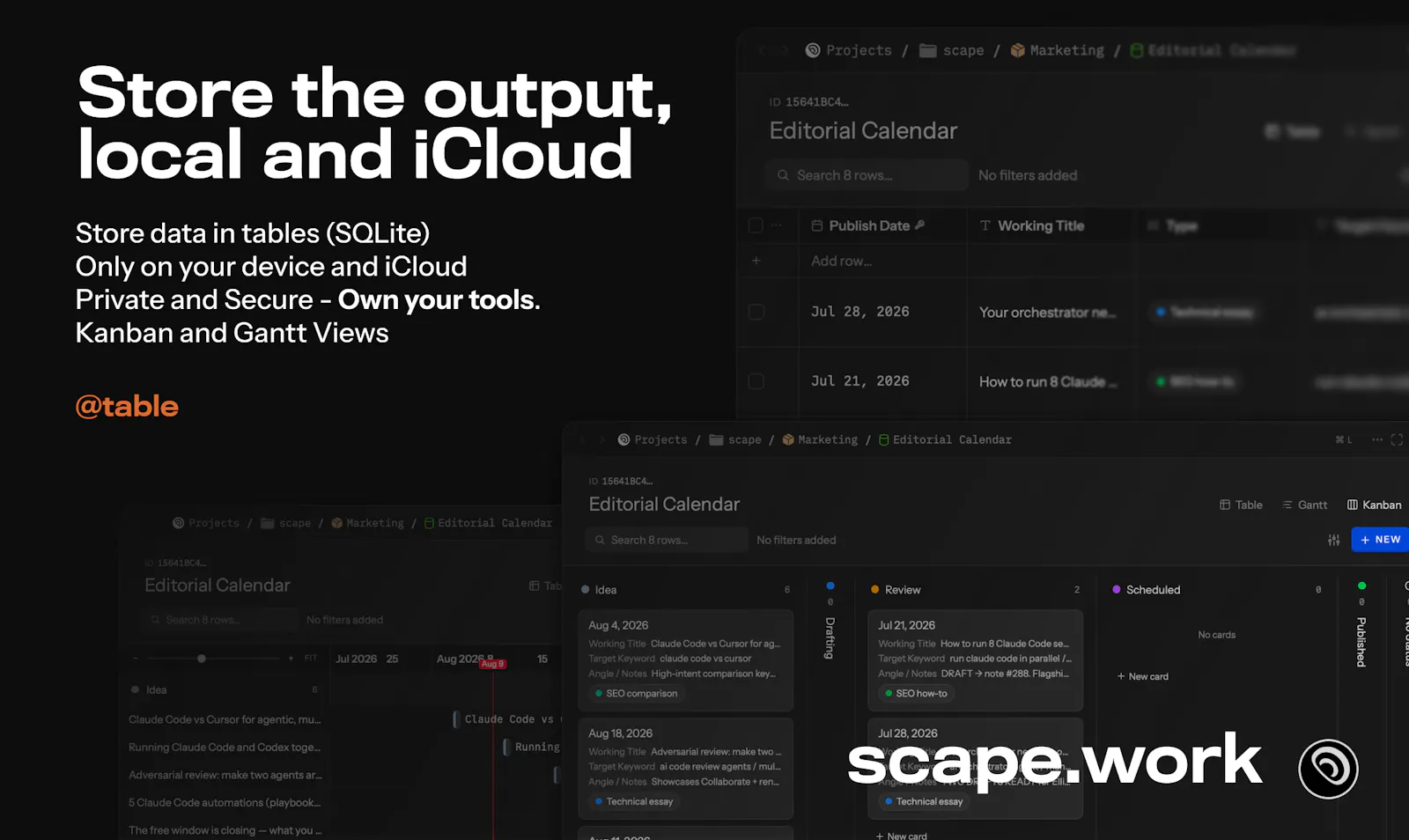The image size is (1409, 840).
Task: Click the package icon before Marketing in Kanban window
Action: (x=788, y=439)
